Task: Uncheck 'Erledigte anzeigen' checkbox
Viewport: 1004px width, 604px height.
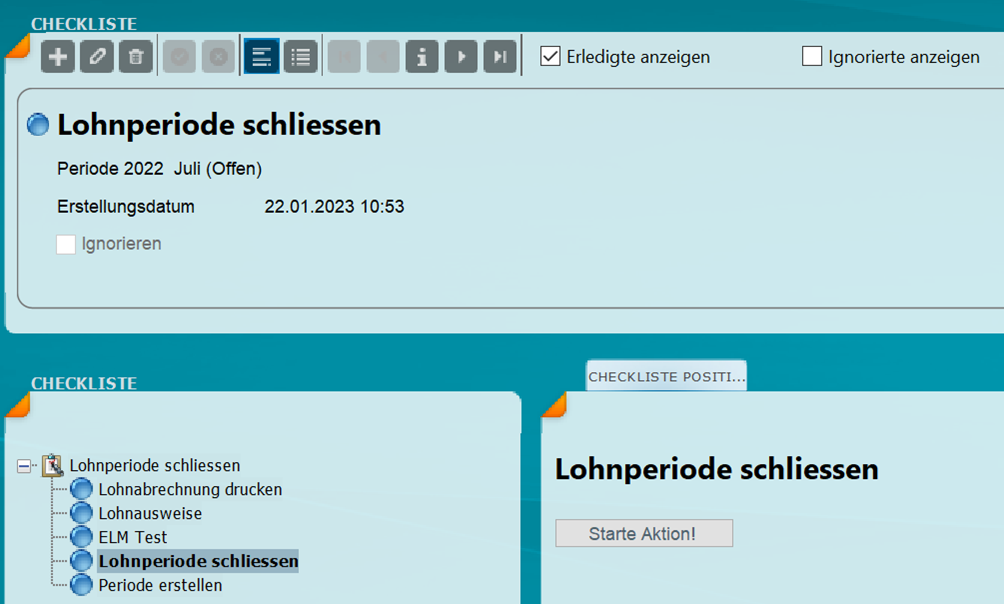Action: click(x=550, y=57)
